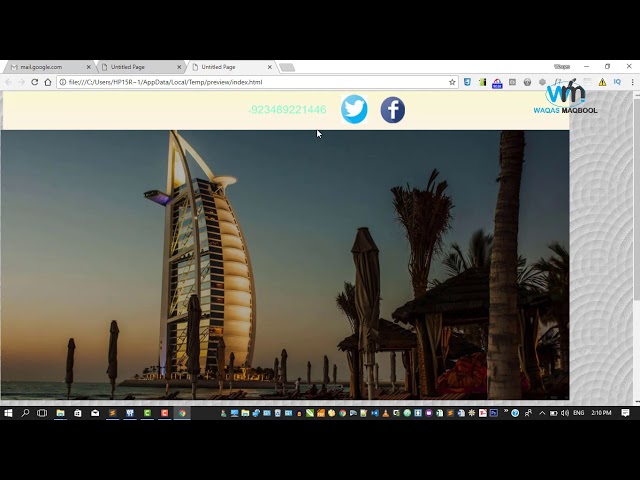
Task: Open Task View on the taskbar
Action: click(x=42, y=413)
